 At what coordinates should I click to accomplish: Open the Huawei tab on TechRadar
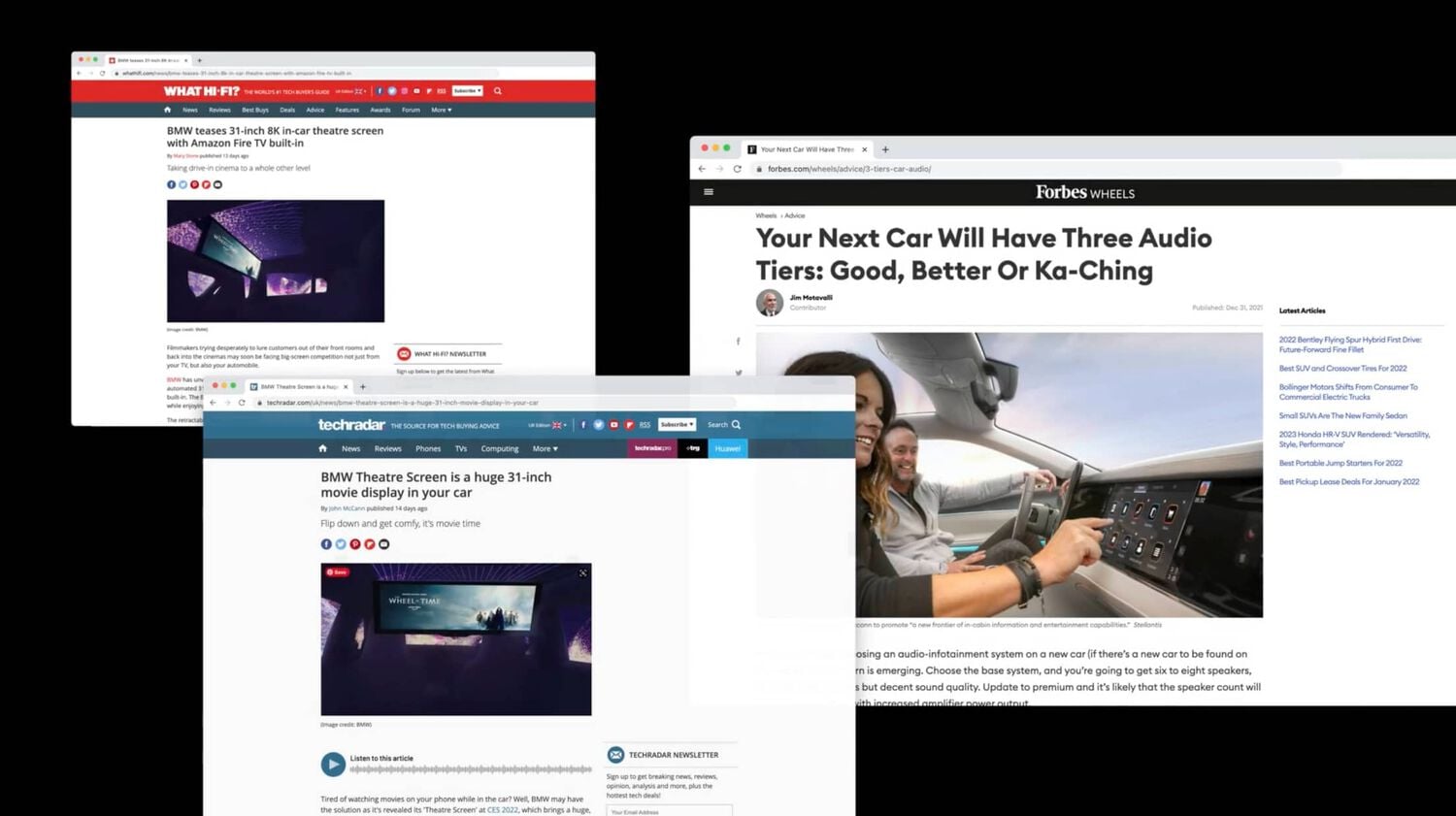point(727,448)
